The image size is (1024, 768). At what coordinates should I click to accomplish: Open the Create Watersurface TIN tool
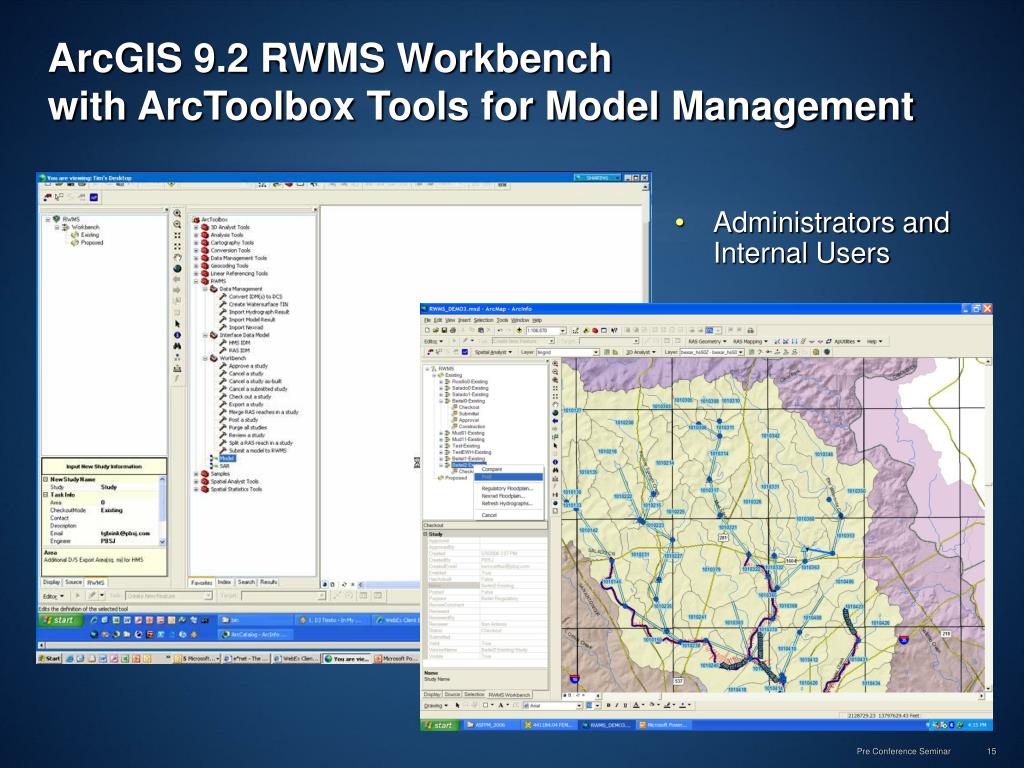[253, 304]
